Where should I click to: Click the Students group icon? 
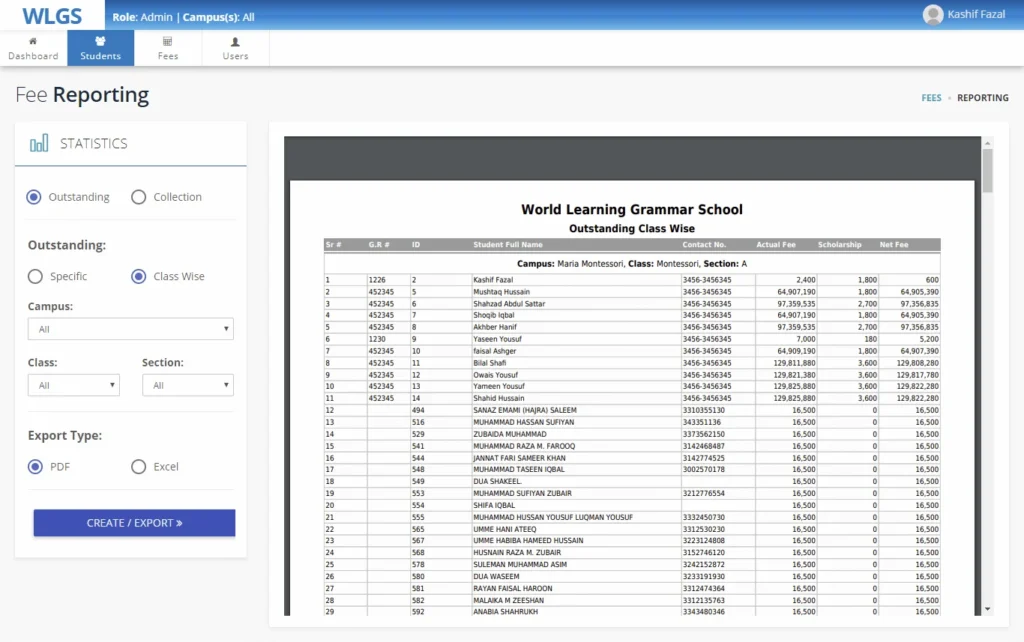pos(100,42)
